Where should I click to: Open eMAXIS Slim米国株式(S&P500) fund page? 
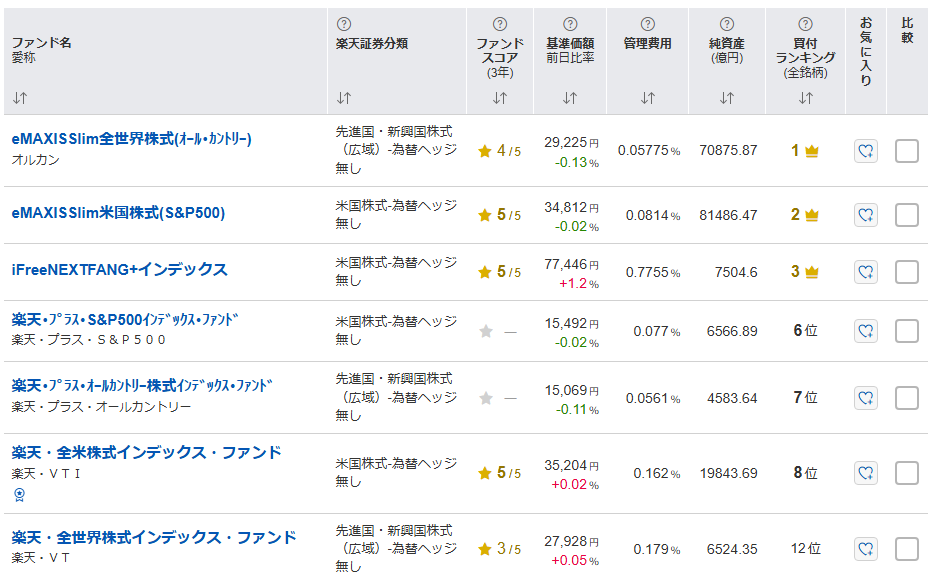118,213
